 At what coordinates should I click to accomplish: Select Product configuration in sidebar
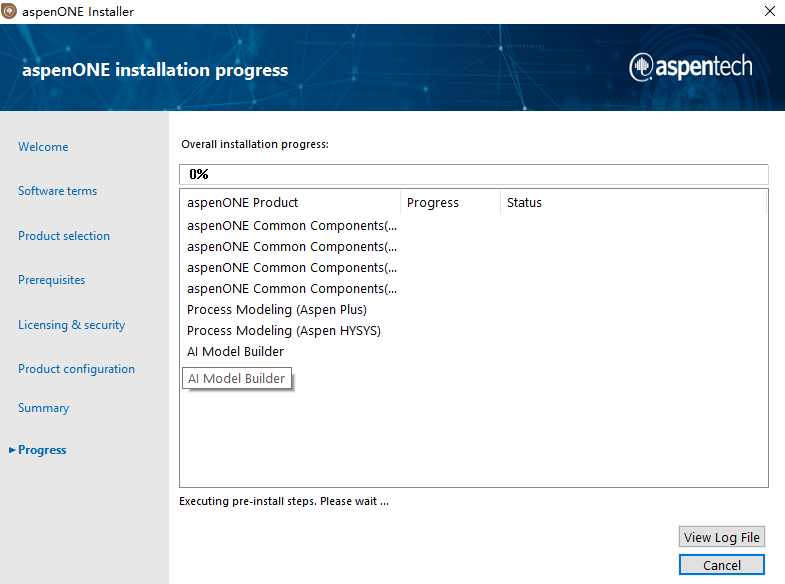point(76,369)
